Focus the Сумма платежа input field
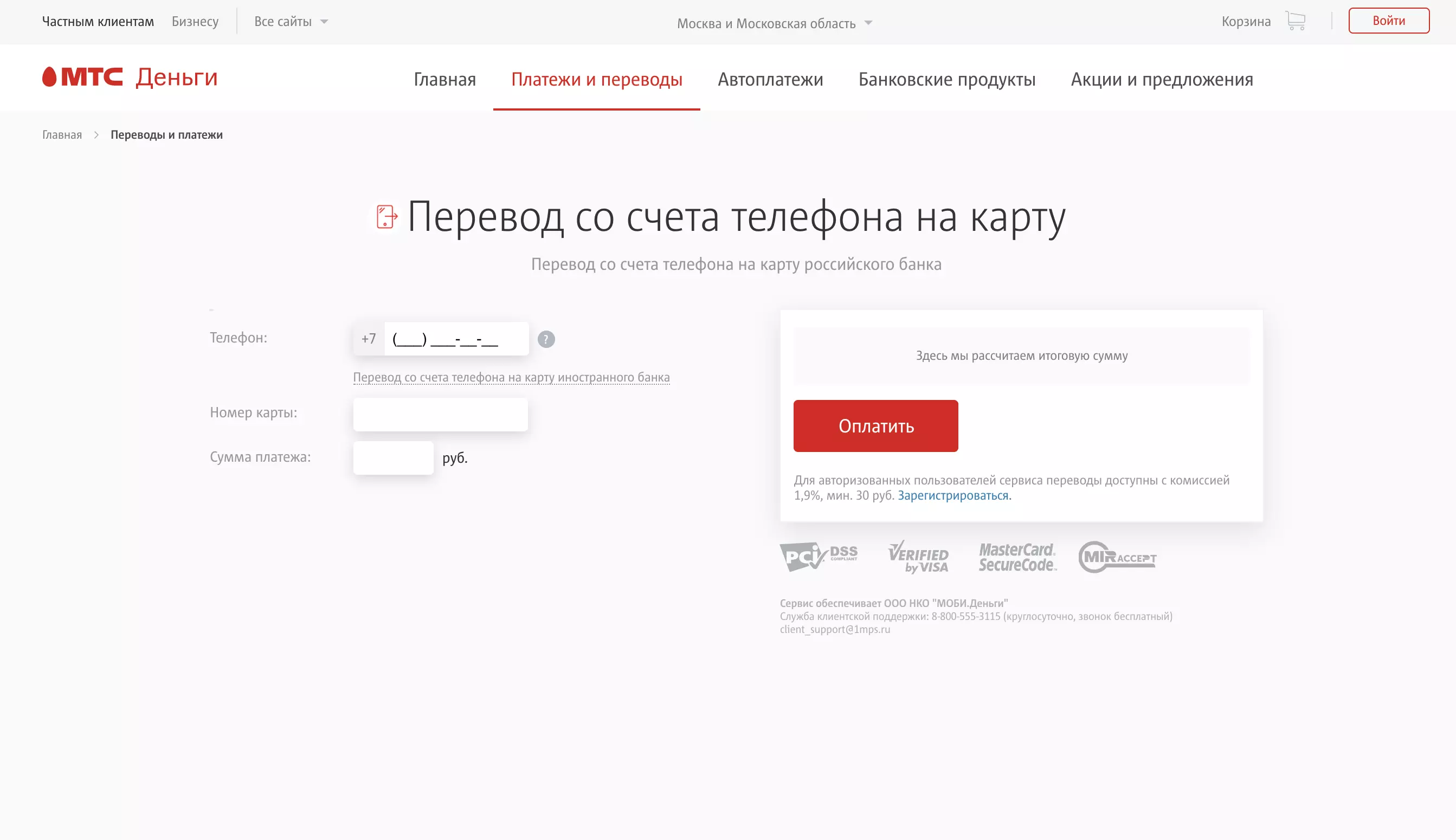The image size is (1456, 840). point(393,457)
